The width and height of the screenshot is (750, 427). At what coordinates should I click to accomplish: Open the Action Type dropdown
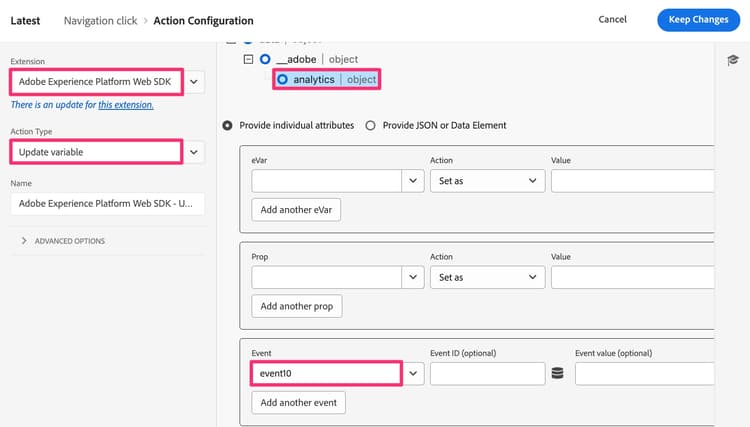click(194, 152)
